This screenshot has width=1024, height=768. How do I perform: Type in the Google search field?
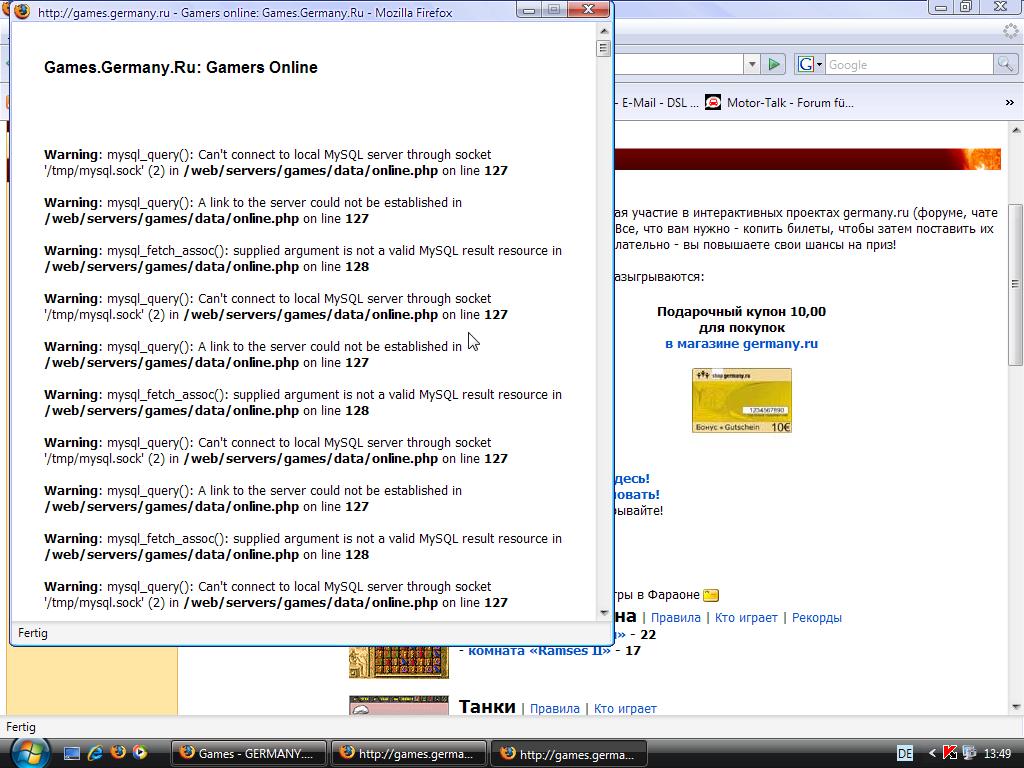click(x=906, y=64)
